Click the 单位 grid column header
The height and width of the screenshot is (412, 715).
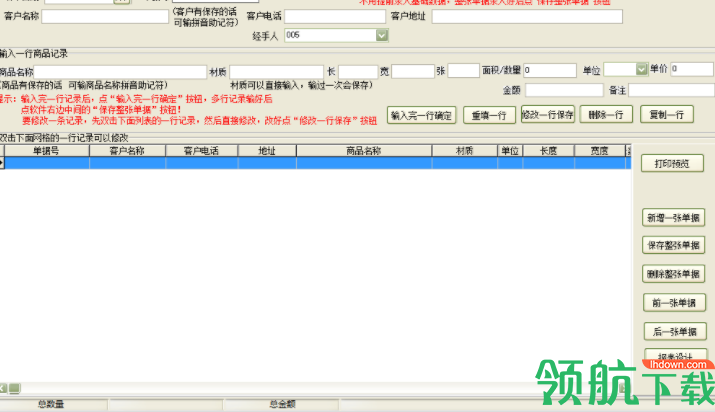click(x=510, y=151)
